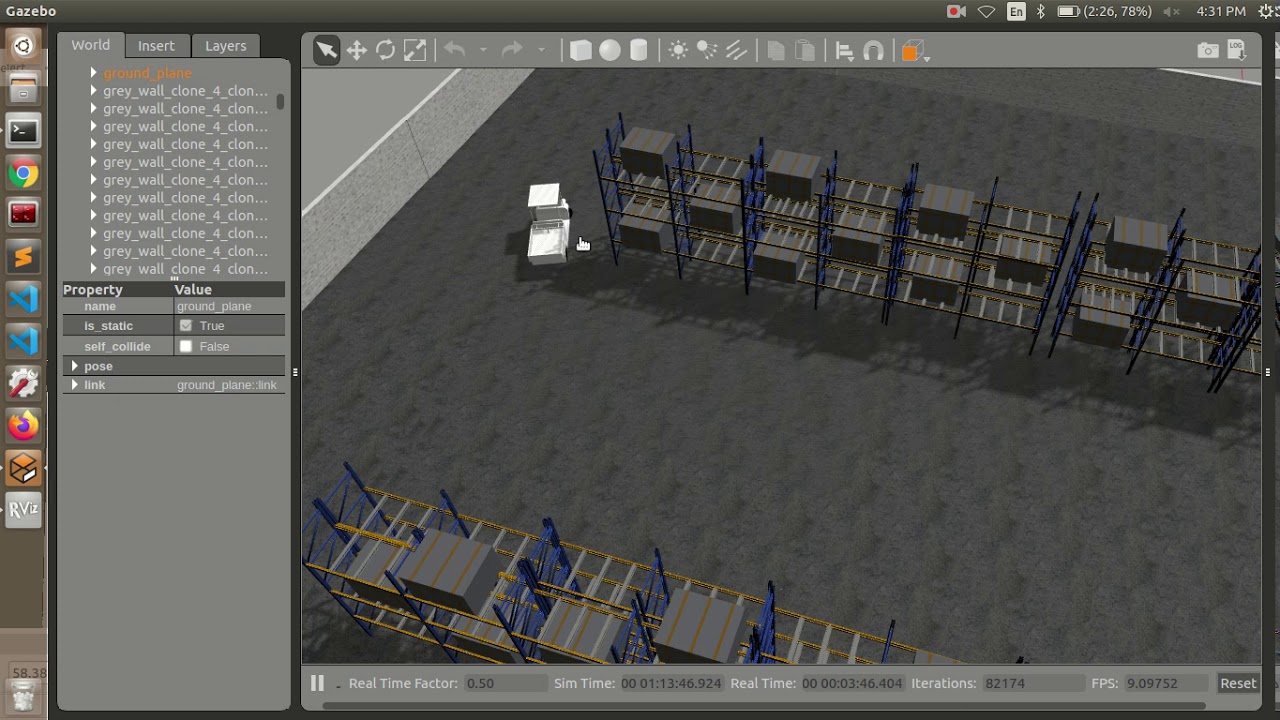Enable the Snap magnet tool
Image resolution: width=1280 pixels, height=720 pixels.
(873, 51)
